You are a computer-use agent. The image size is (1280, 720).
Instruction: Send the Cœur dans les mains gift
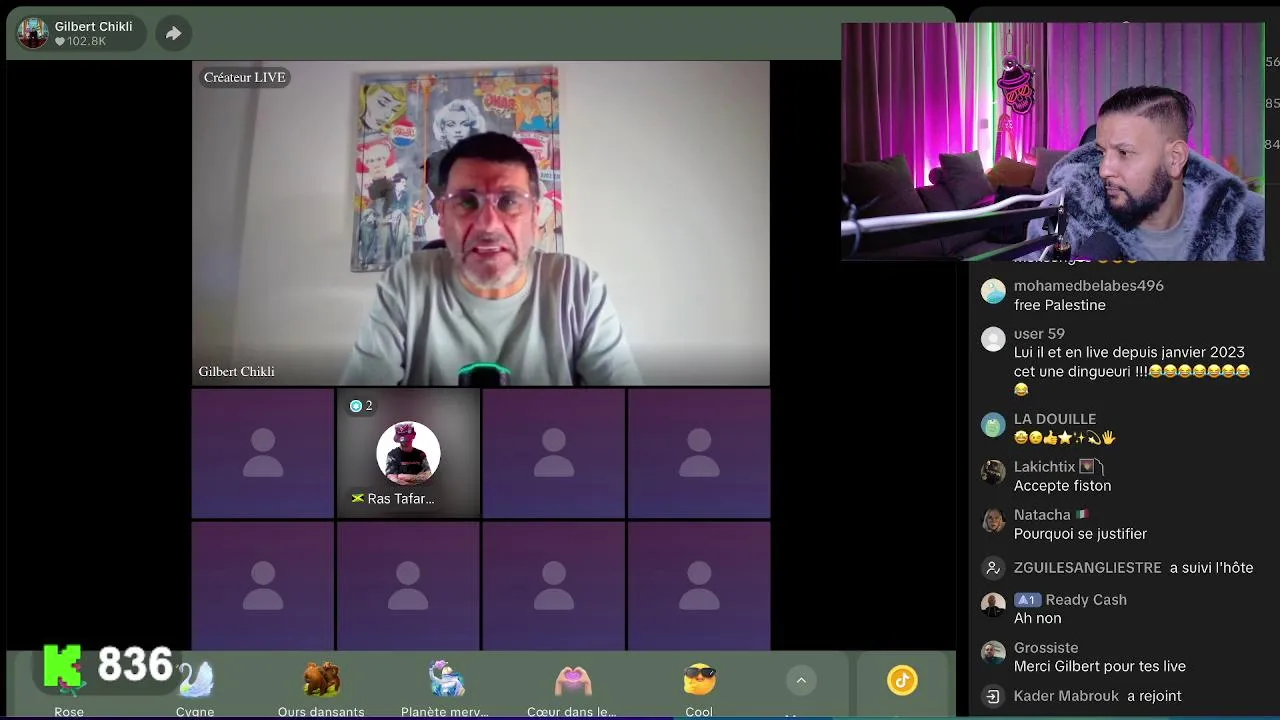pyautogui.click(x=572, y=688)
